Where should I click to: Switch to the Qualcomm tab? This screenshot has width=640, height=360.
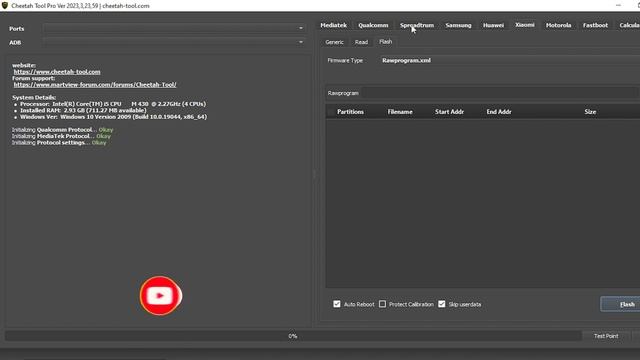[x=373, y=25]
